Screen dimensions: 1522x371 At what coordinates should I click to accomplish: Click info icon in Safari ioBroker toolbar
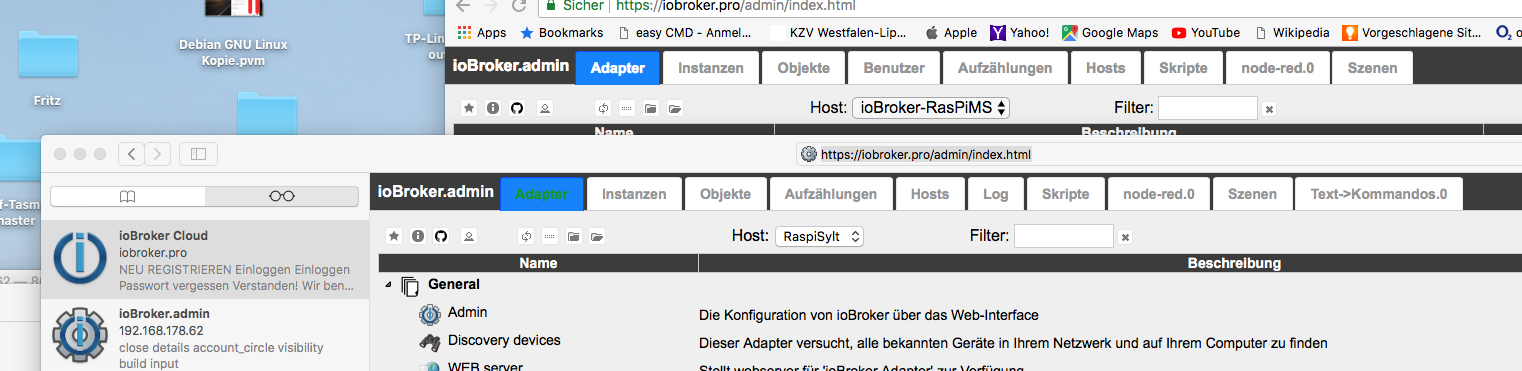coord(417,236)
